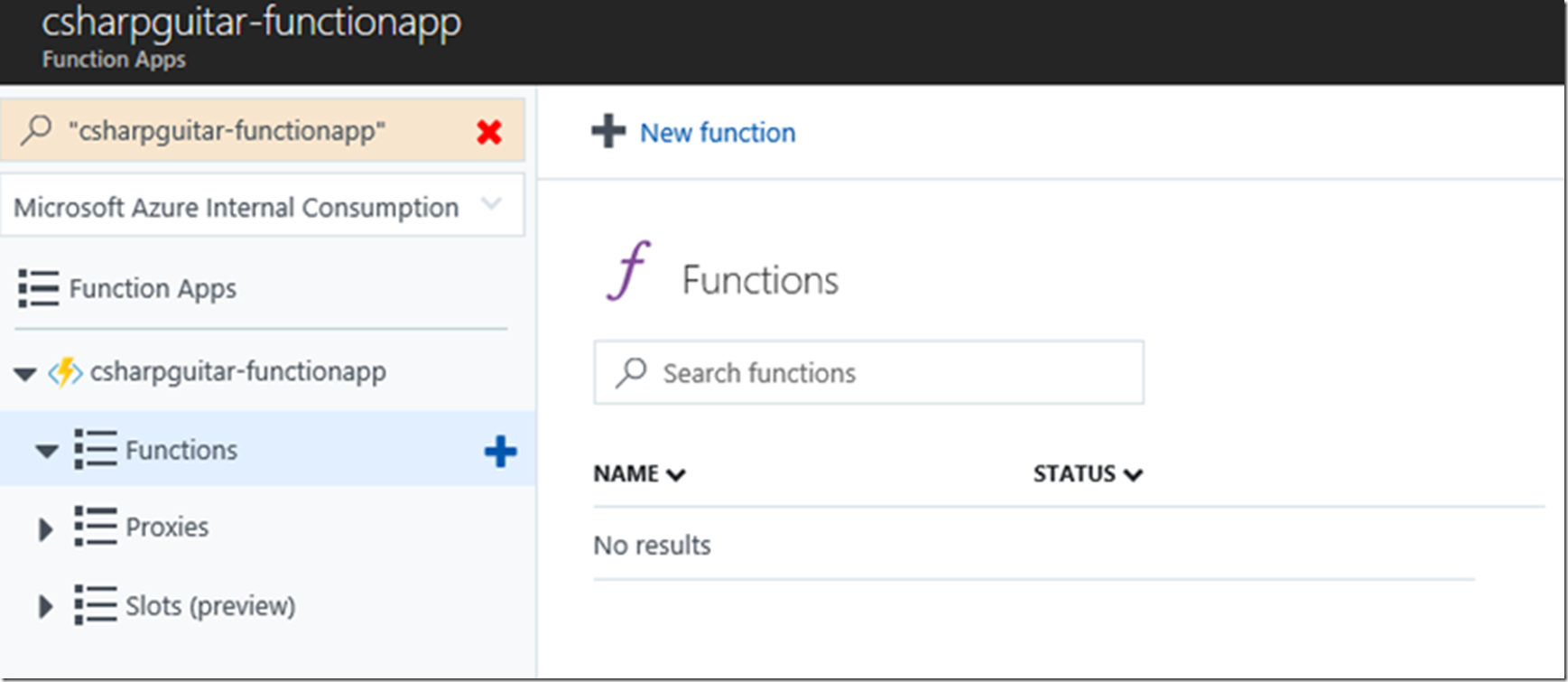Image resolution: width=1568 pixels, height=682 pixels.
Task: Click the list icon beside Proxies
Action: coord(96,526)
